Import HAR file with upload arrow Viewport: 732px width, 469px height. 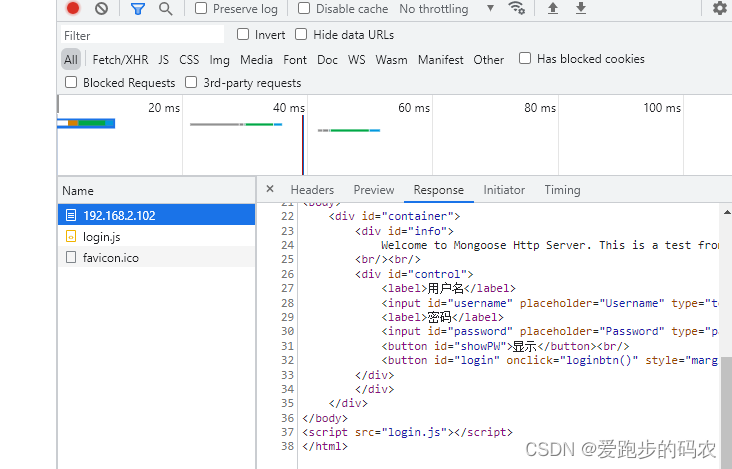(553, 8)
